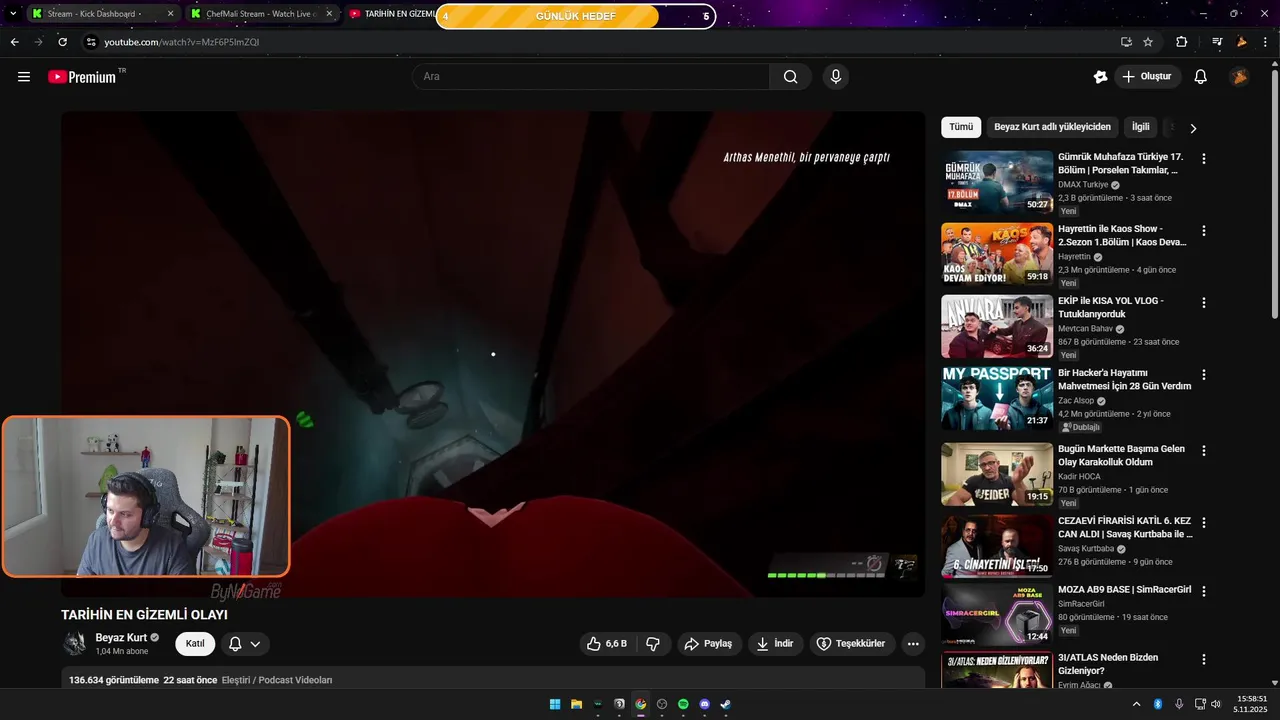Image resolution: width=1280 pixels, height=720 pixels.
Task: Open Eleştiri / Podcast Videoları link
Action: pyautogui.click(x=277, y=680)
